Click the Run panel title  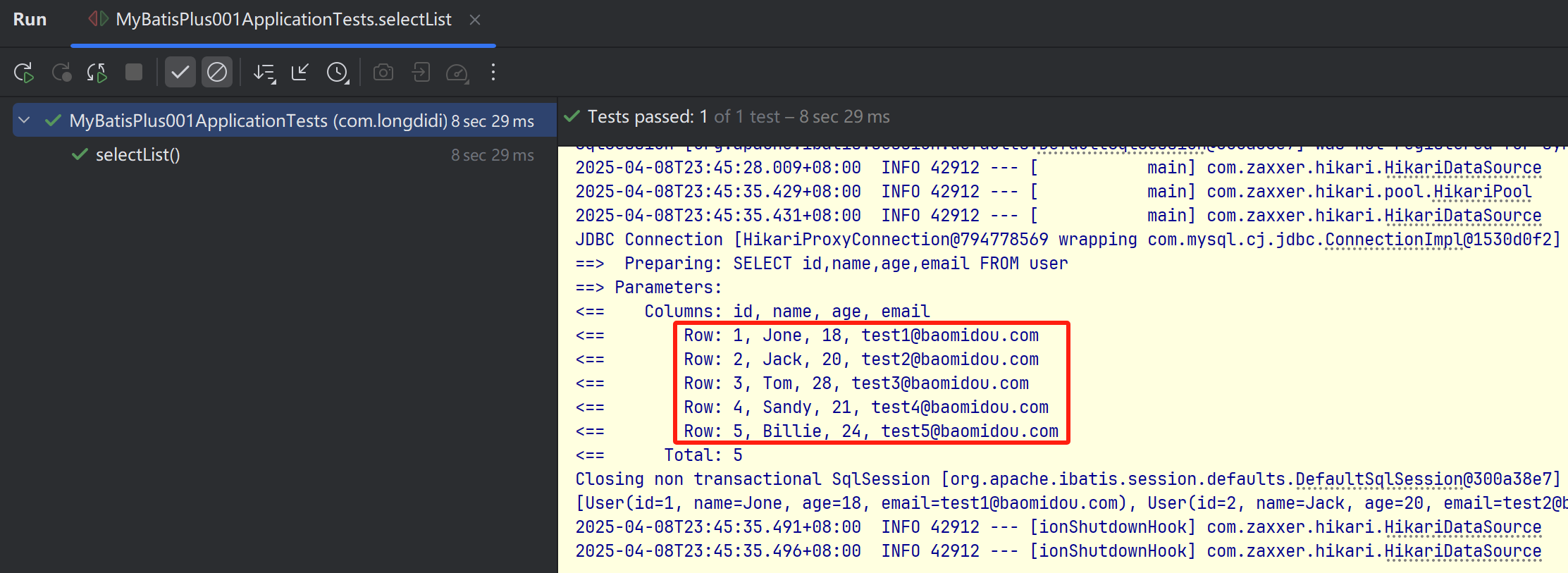pyautogui.click(x=30, y=20)
